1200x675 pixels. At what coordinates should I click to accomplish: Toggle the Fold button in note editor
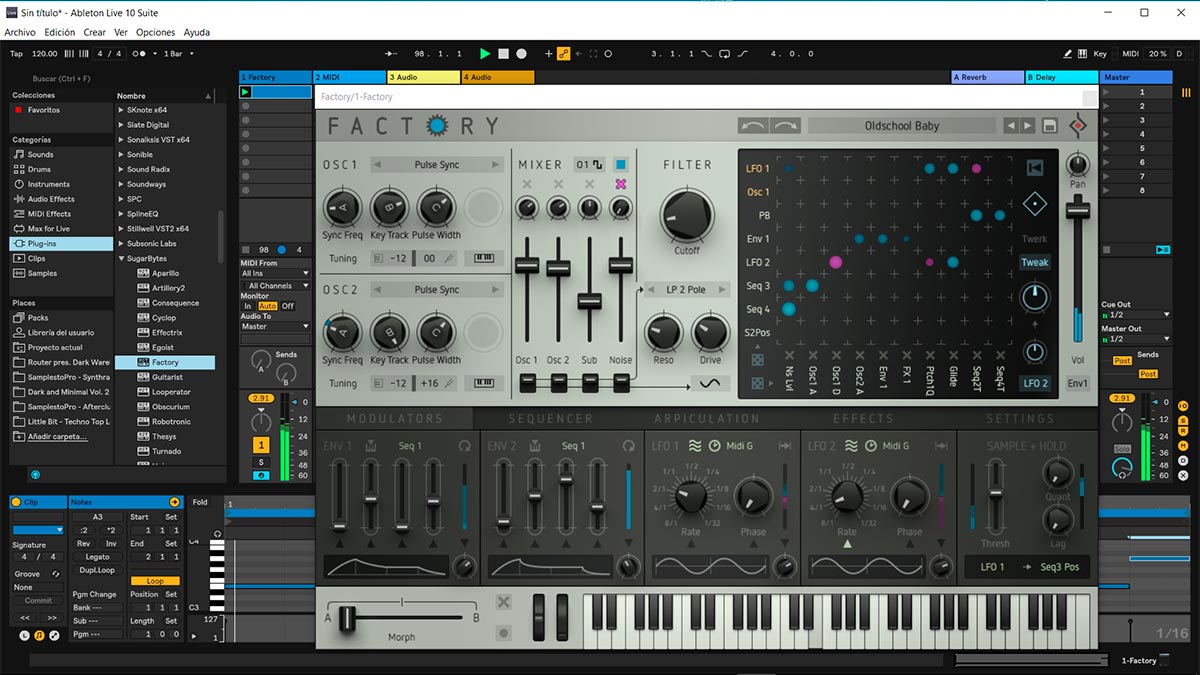click(200, 502)
